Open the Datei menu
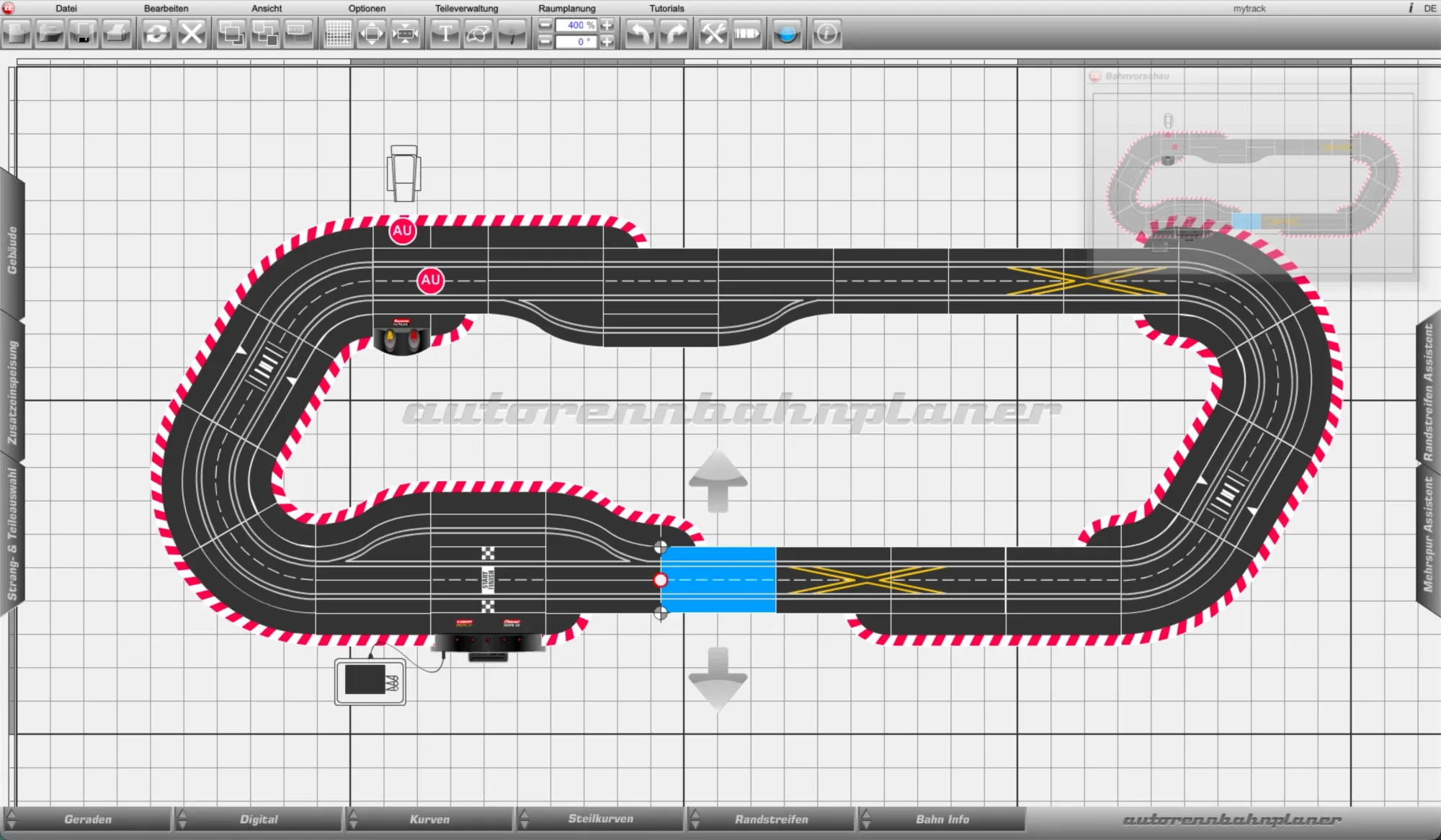Image resolution: width=1441 pixels, height=840 pixels. coord(66,9)
